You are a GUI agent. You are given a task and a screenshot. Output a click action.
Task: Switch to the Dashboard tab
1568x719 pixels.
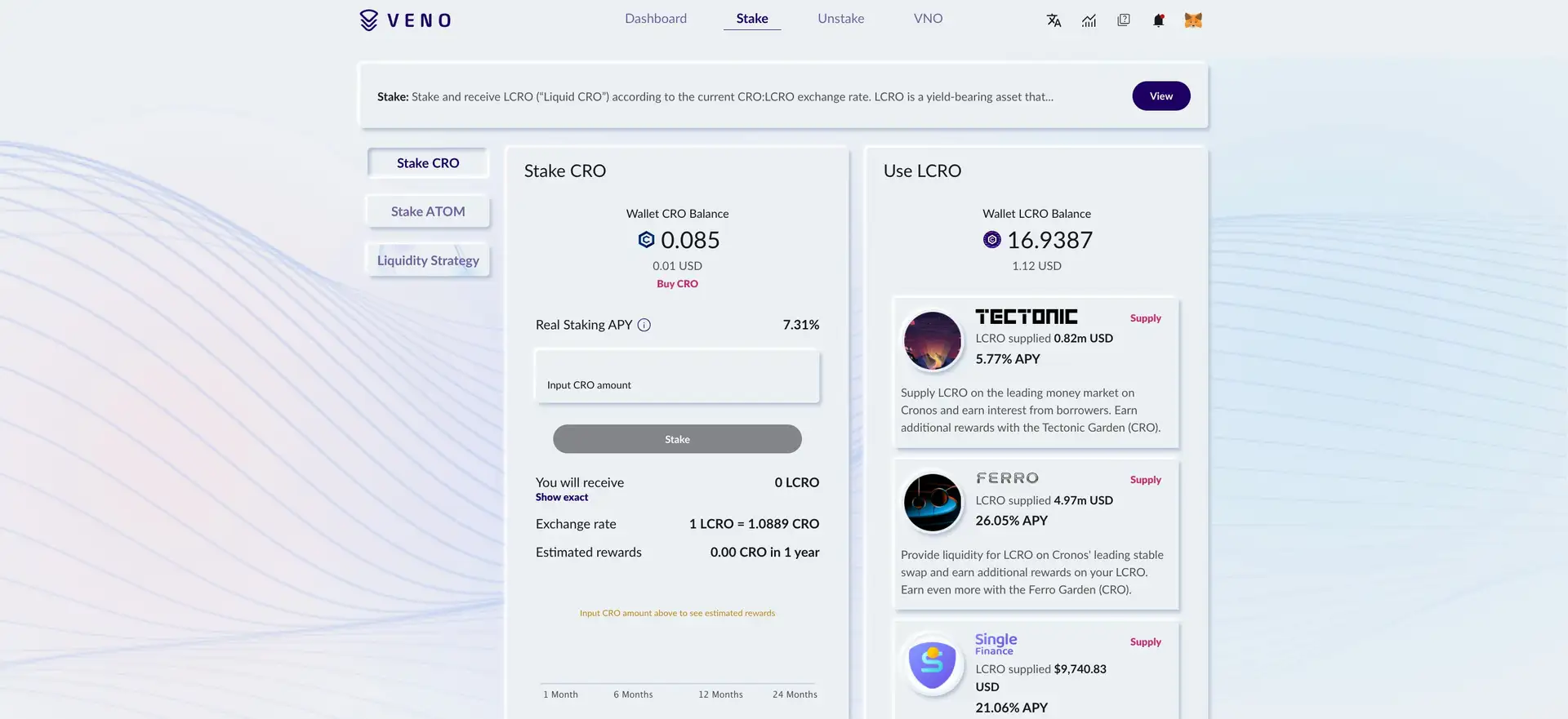pyautogui.click(x=656, y=19)
